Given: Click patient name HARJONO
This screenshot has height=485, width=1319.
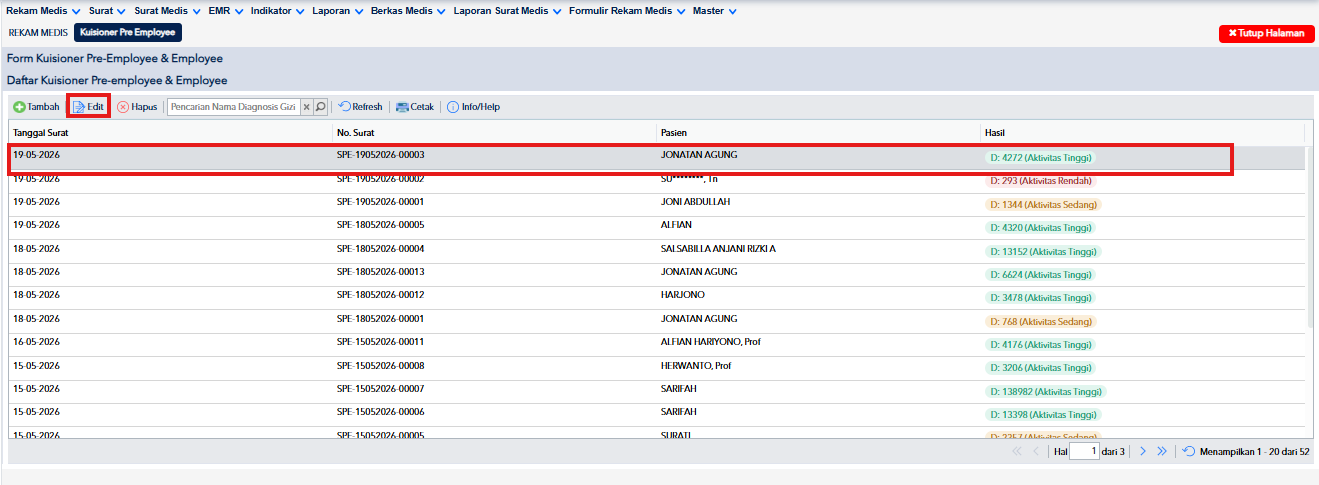Looking at the screenshot, I should pyautogui.click(x=683, y=295).
